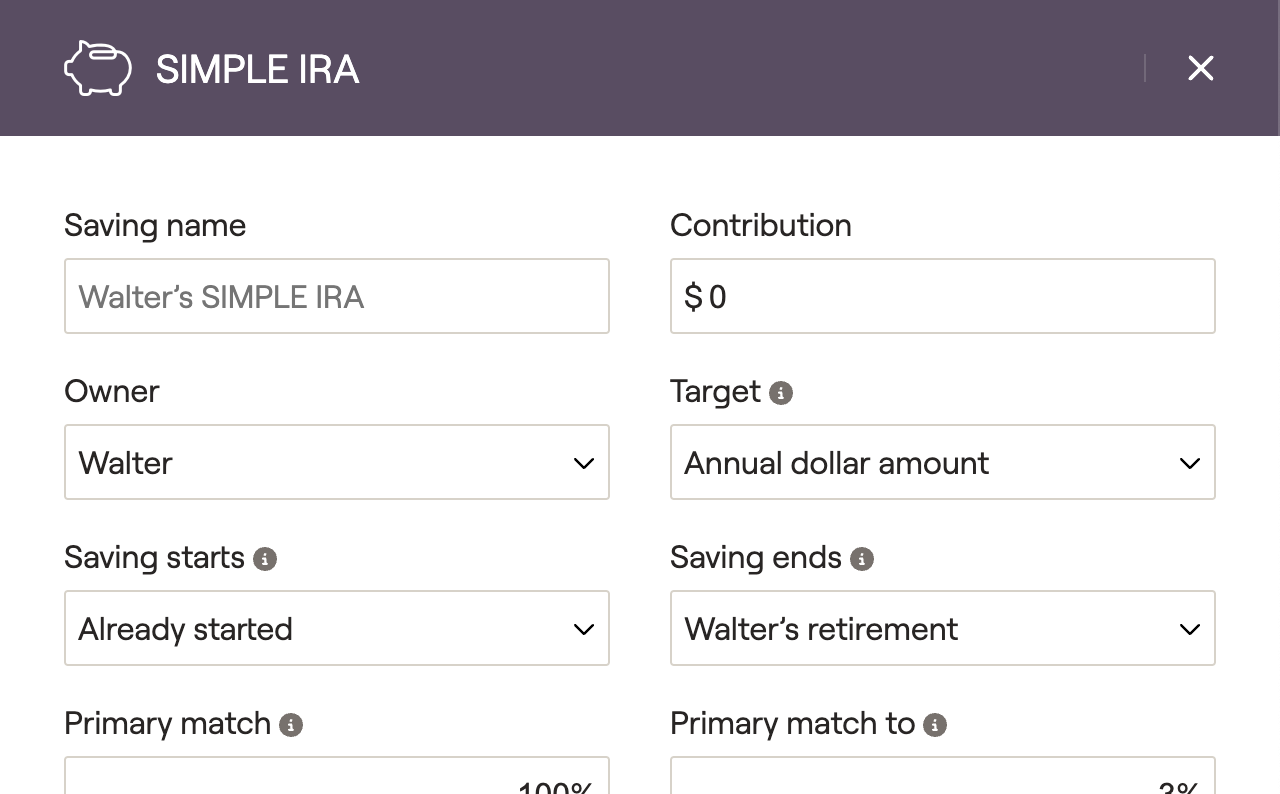Open info icon next to Primary match
The image size is (1280, 794).
coord(291,725)
